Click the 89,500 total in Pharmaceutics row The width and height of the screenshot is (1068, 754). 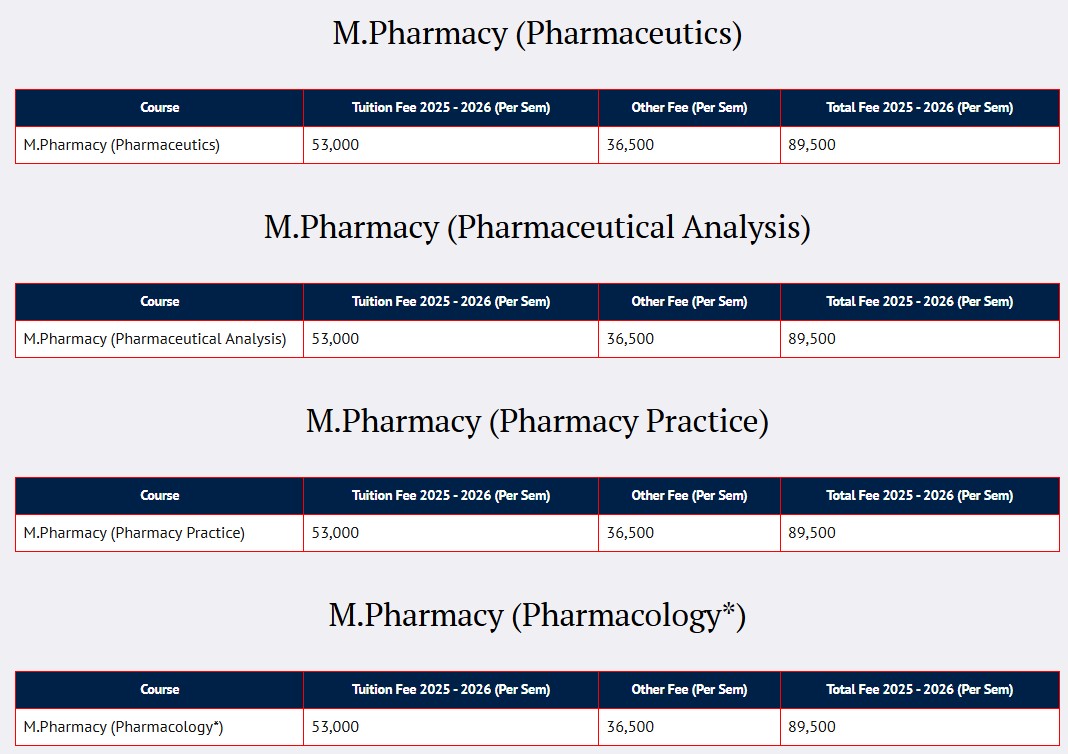click(x=812, y=145)
